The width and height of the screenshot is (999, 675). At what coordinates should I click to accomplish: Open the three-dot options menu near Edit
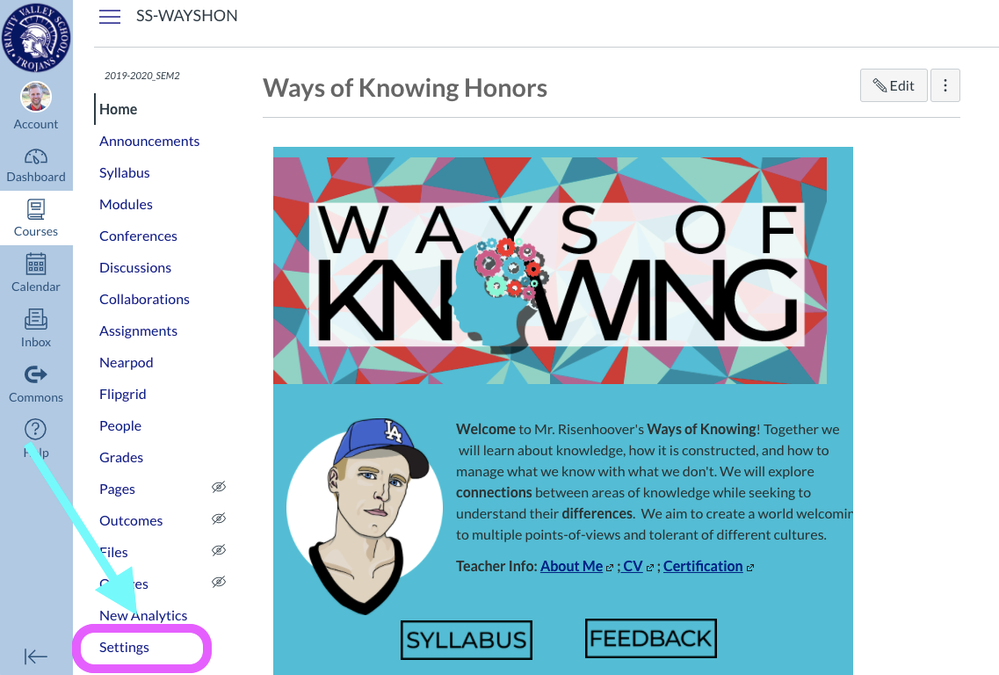tap(945, 86)
